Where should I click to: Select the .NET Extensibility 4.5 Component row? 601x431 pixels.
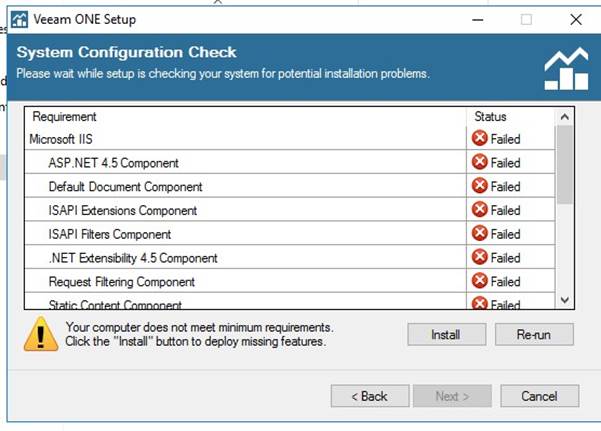290,258
